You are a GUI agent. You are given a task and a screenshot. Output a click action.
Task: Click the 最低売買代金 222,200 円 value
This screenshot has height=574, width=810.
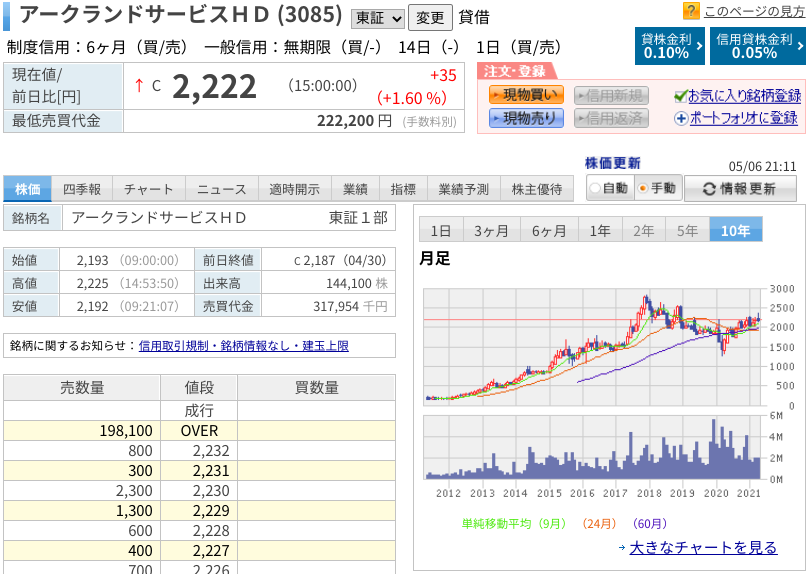354,121
